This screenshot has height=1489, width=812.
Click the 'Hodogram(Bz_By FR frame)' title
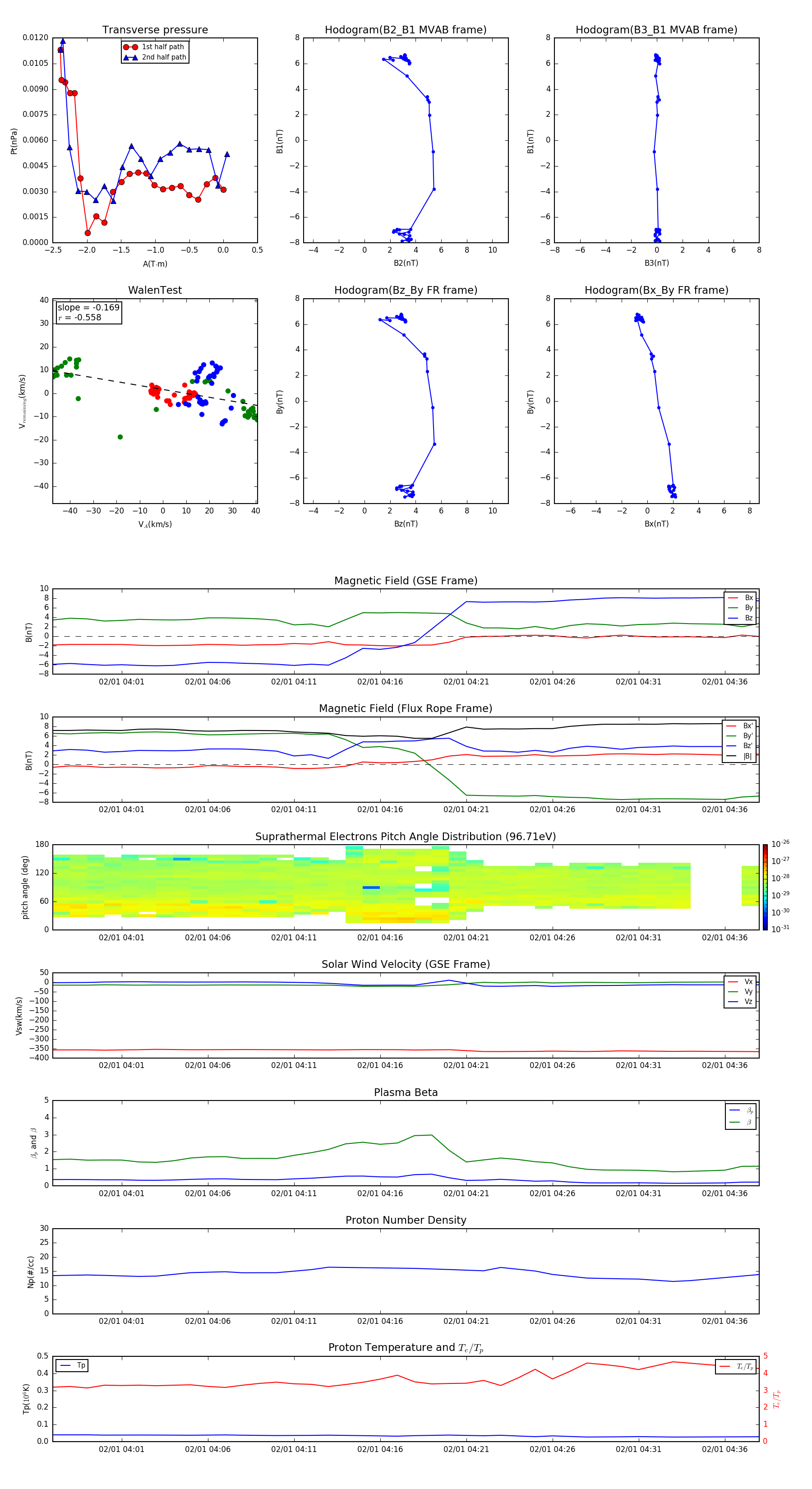click(406, 290)
